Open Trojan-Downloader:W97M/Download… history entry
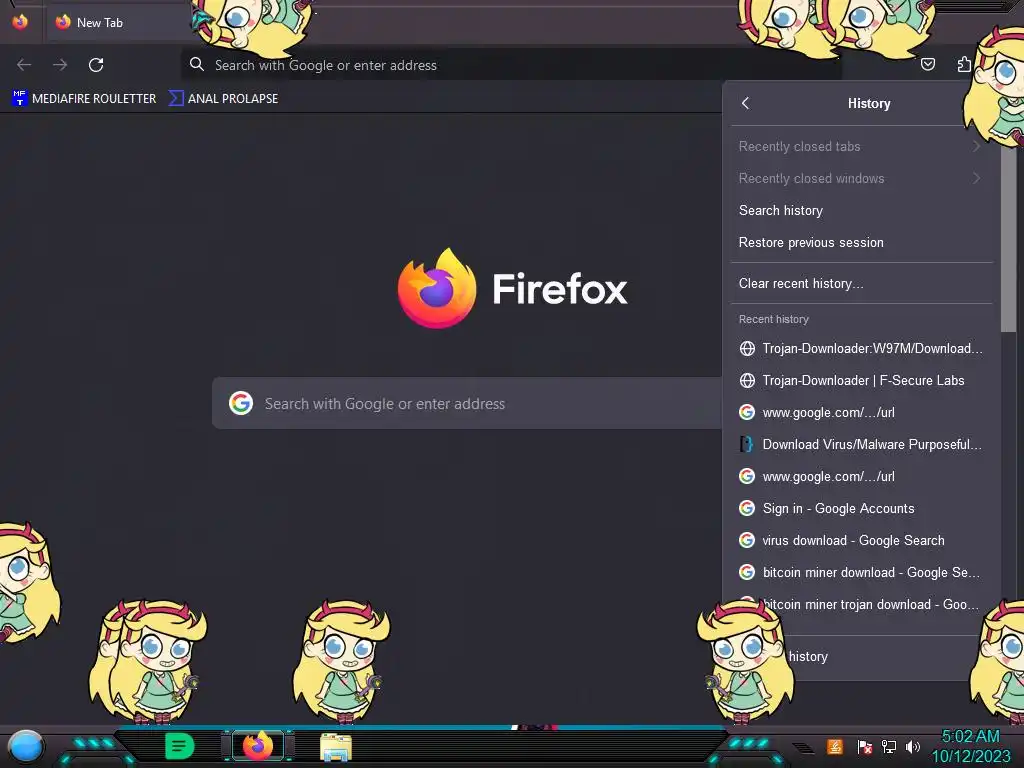Image resolution: width=1024 pixels, height=768 pixels. [861, 348]
